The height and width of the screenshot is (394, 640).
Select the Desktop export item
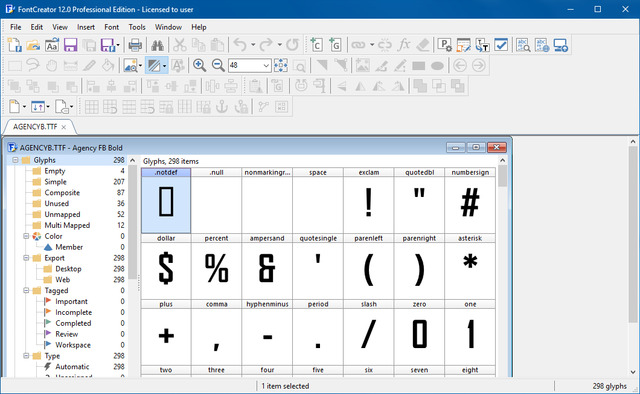69,269
